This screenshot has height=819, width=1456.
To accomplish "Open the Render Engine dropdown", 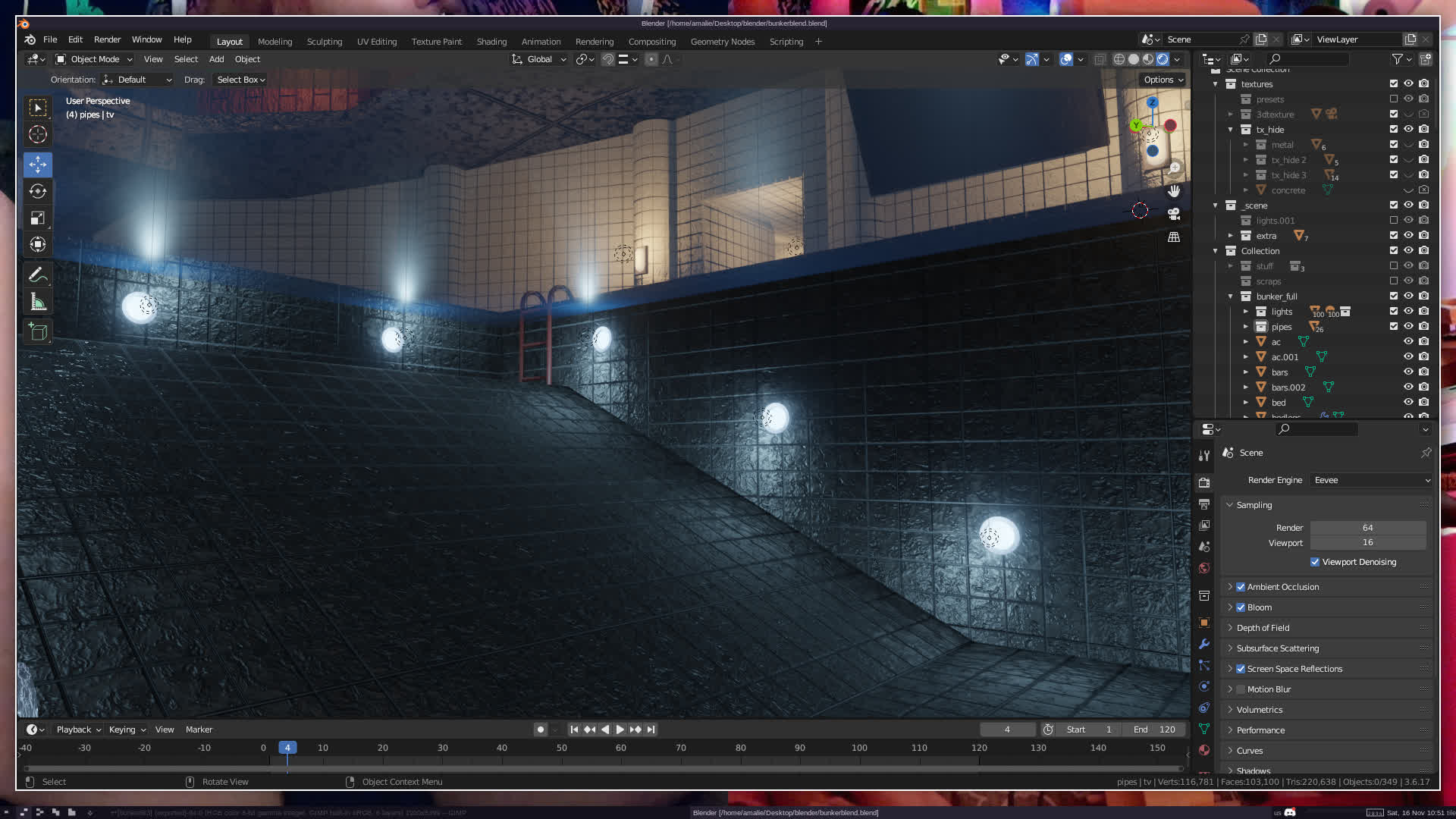I will (x=1372, y=480).
